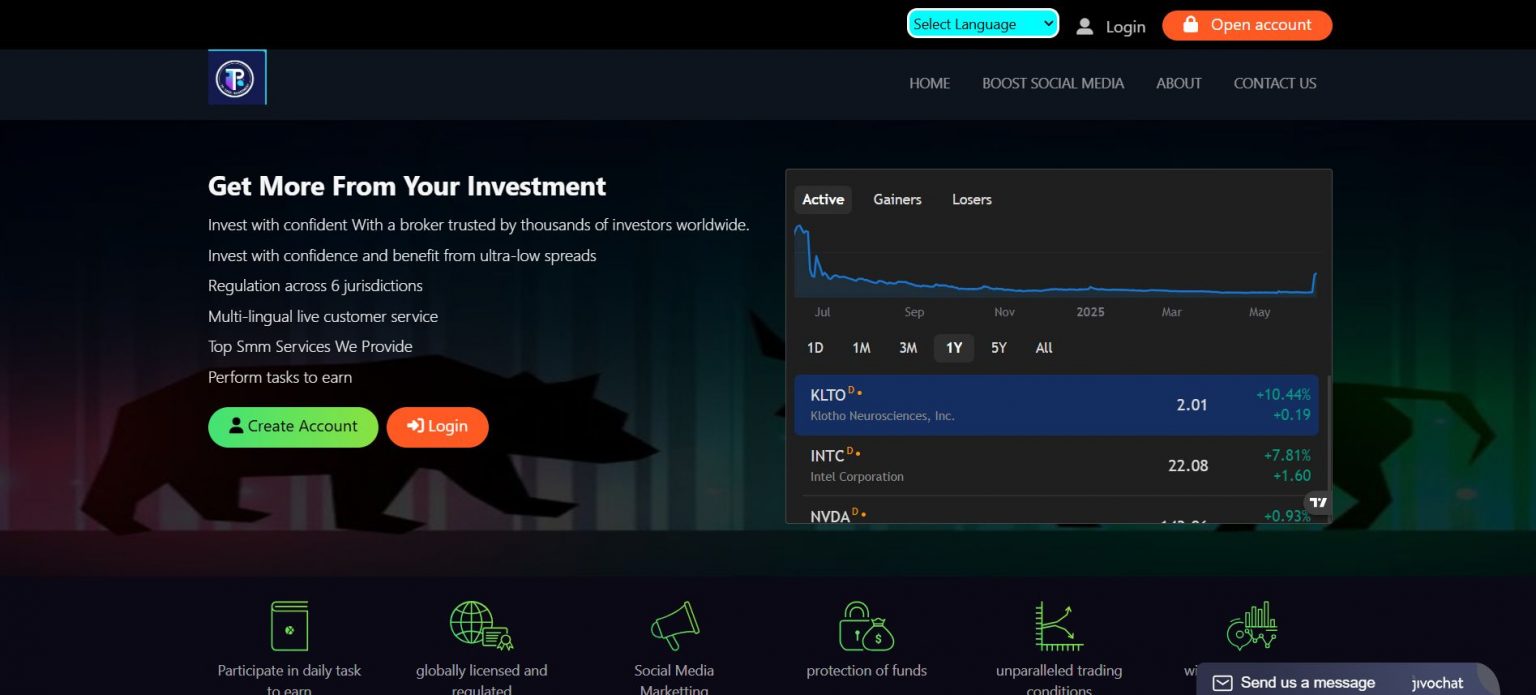Viewport: 1536px width, 695px height.
Task: Select the 5Y time range
Action: [x=998, y=348]
